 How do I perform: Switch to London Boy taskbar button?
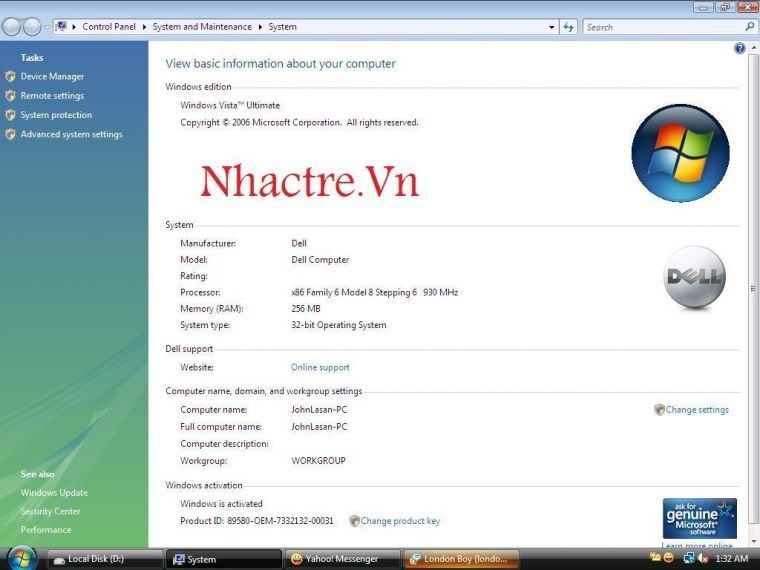click(x=461, y=559)
